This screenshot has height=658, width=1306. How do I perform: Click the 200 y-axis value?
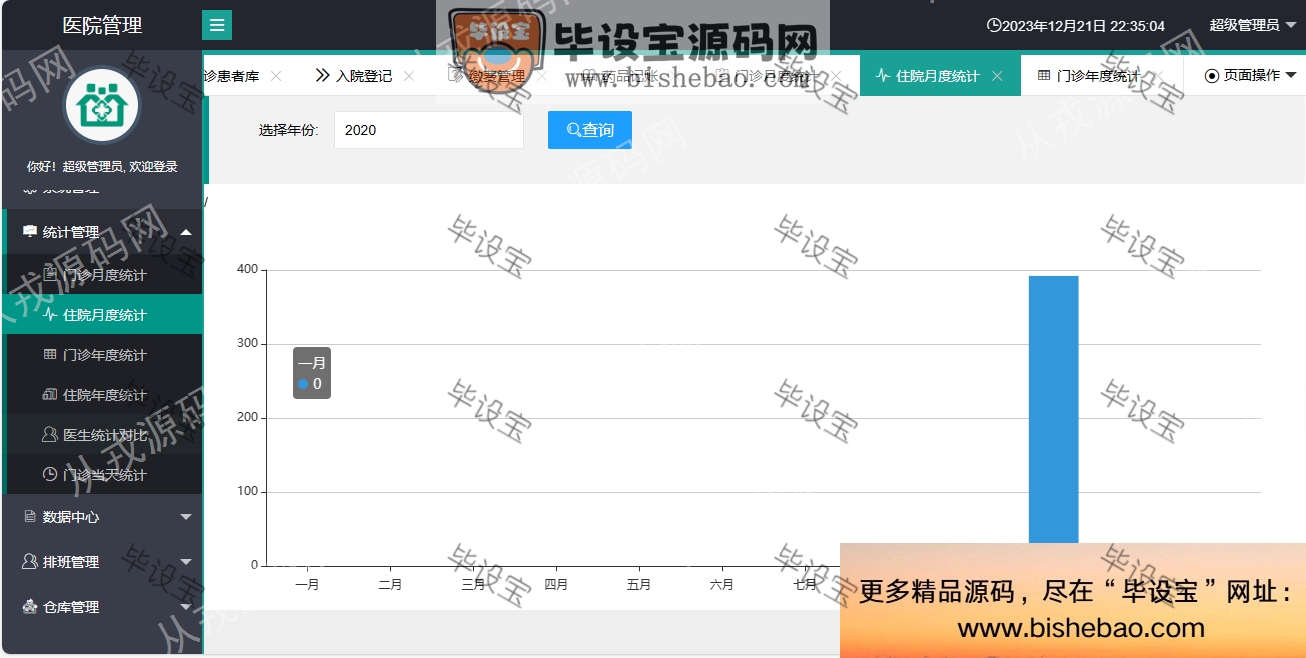247,418
